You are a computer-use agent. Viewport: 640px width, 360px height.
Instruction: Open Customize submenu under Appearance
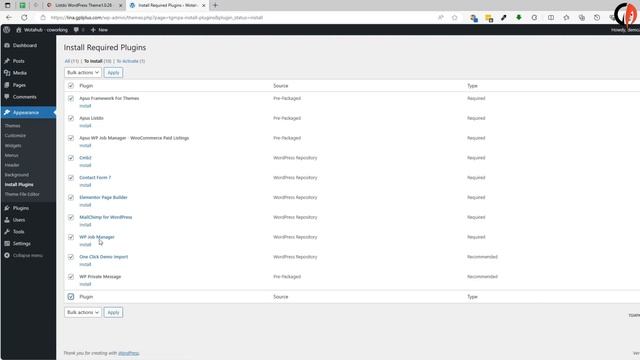(x=15, y=136)
